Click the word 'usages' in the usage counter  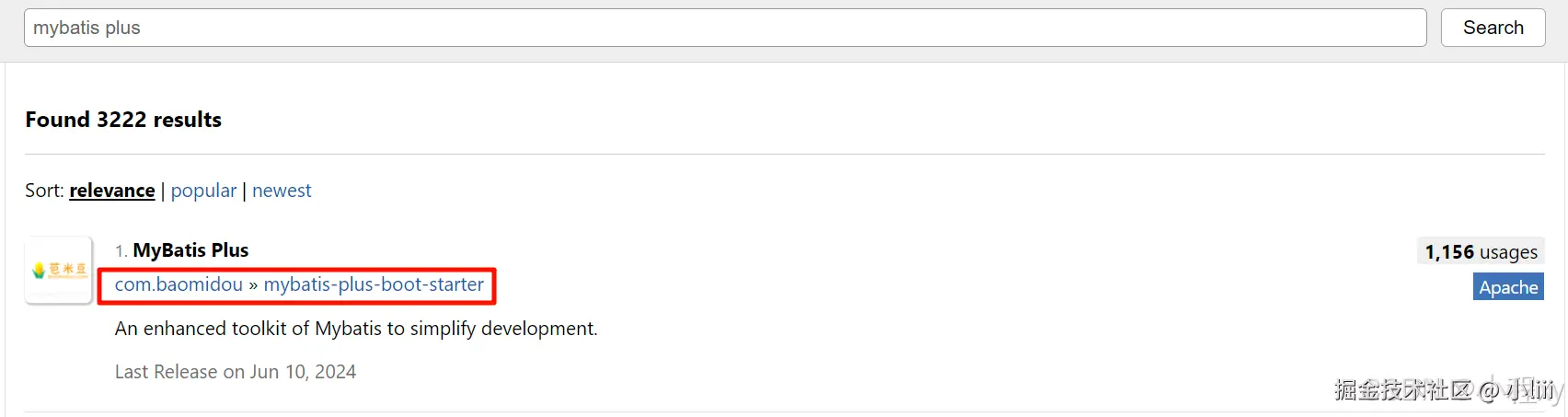point(1507,251)
